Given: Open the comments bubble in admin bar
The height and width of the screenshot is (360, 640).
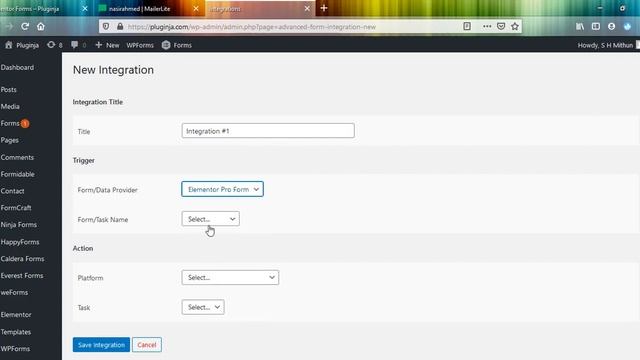Looking at the screenshot, I should pyautogui.click(x=78, y=45).
